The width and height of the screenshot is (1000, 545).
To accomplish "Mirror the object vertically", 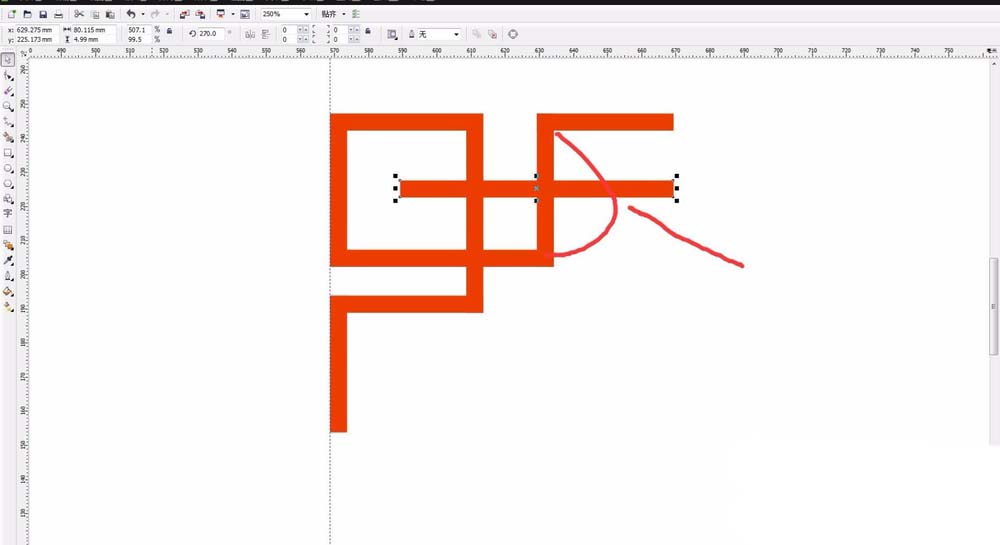I will pos(265,34).
